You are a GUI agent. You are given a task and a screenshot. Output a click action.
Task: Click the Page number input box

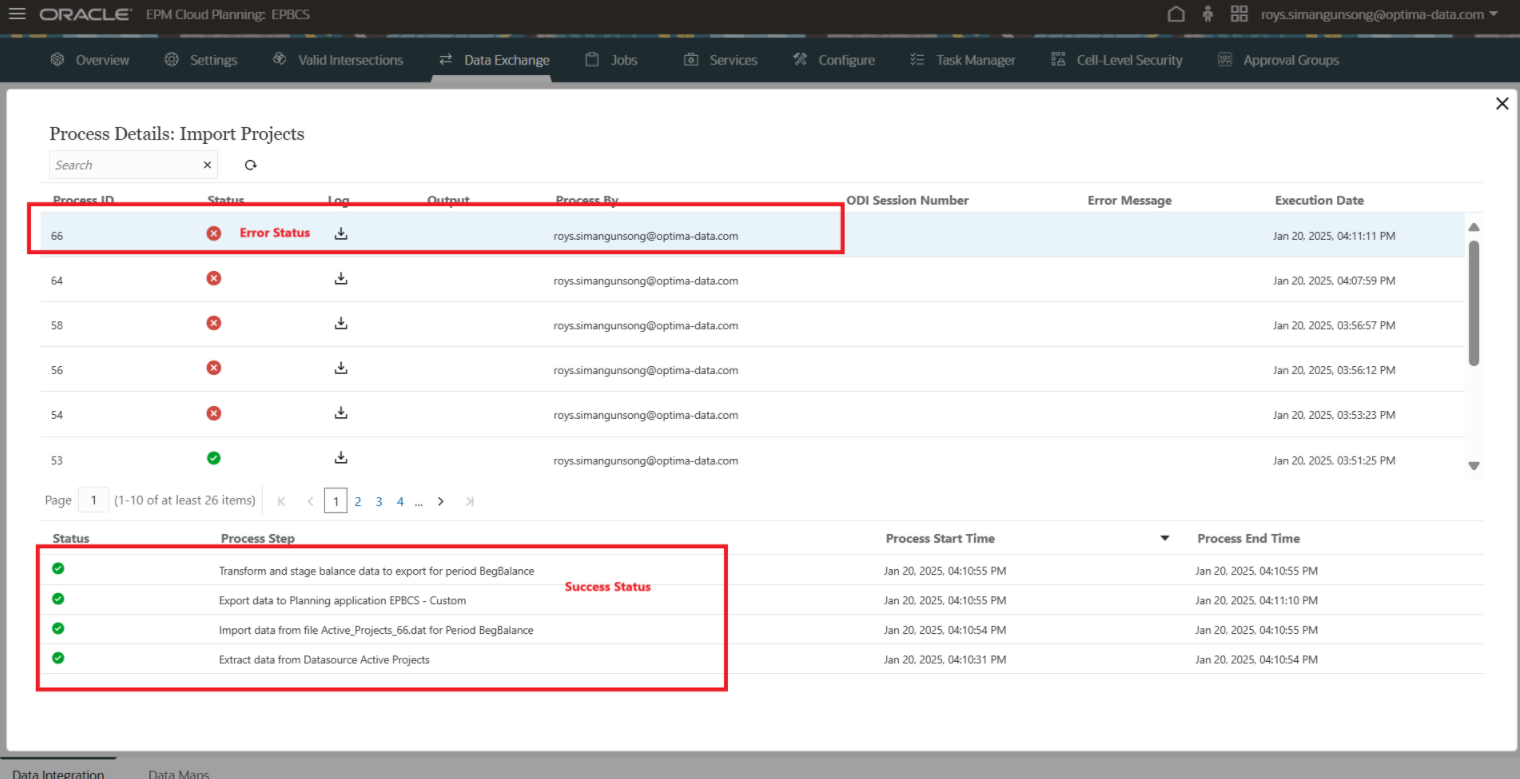pyautogui.click(x=93, y=500)
